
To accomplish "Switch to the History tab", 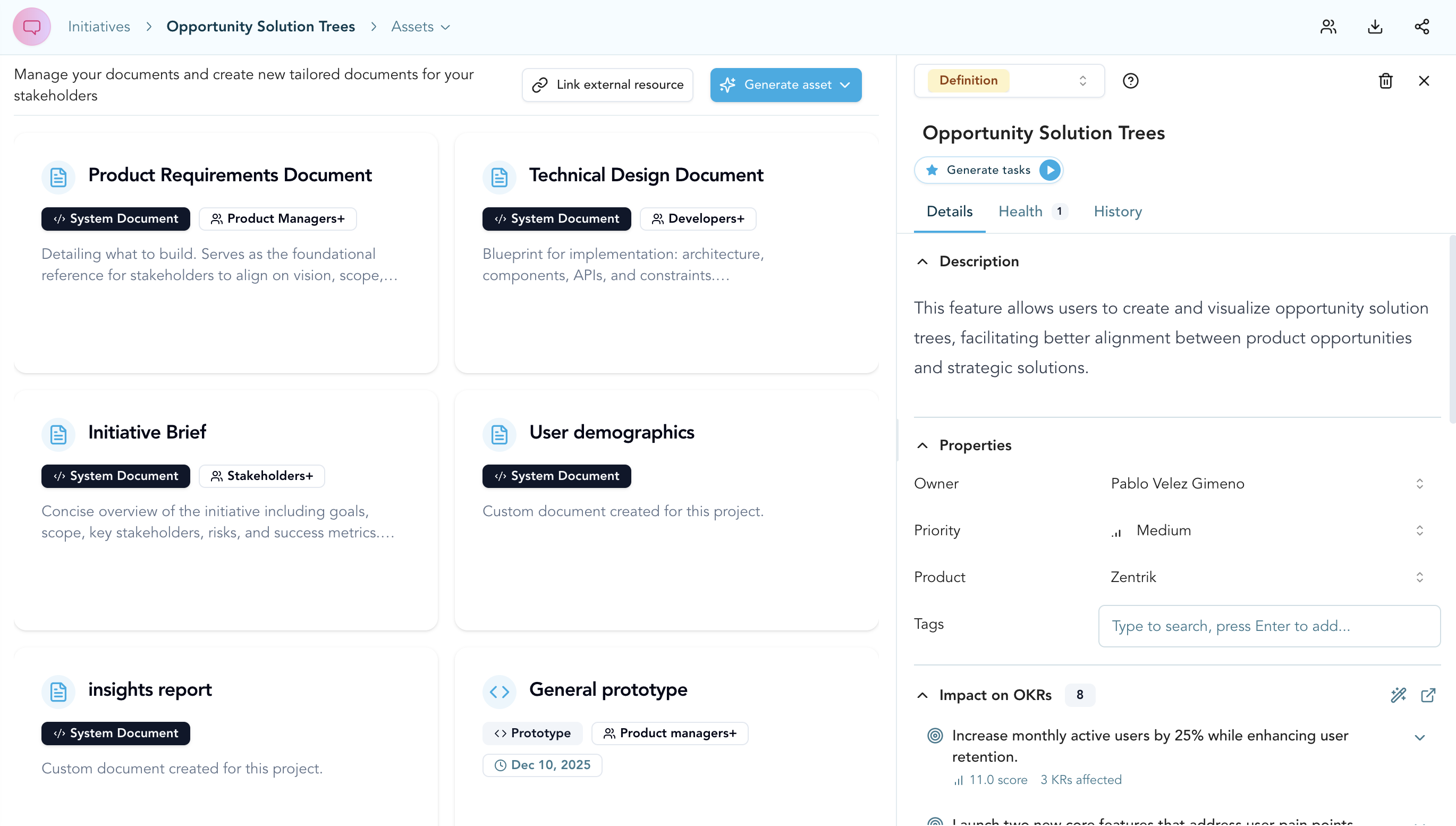I will 1118,211.
